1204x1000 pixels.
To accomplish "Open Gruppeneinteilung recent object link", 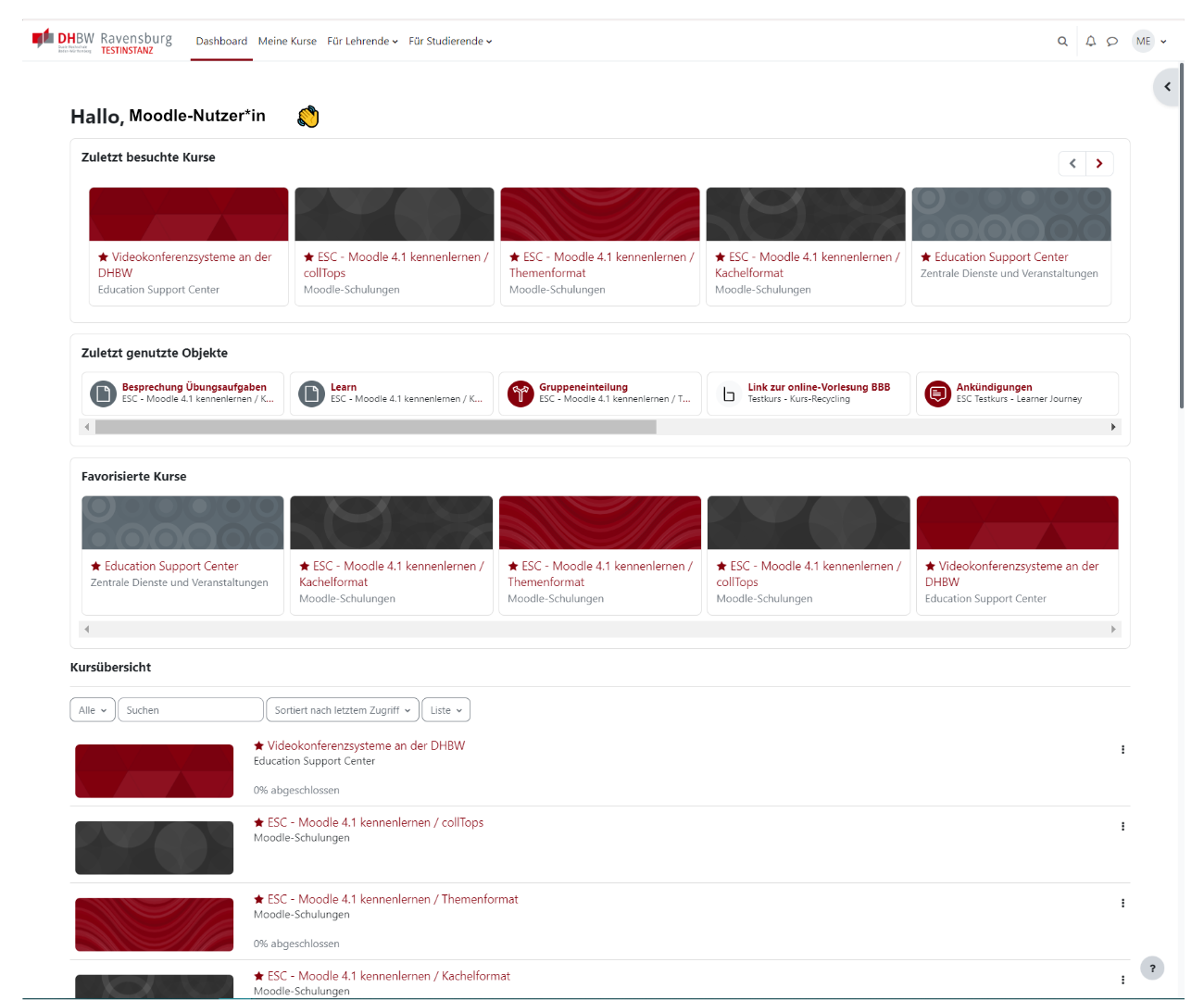I will (583, 387).
